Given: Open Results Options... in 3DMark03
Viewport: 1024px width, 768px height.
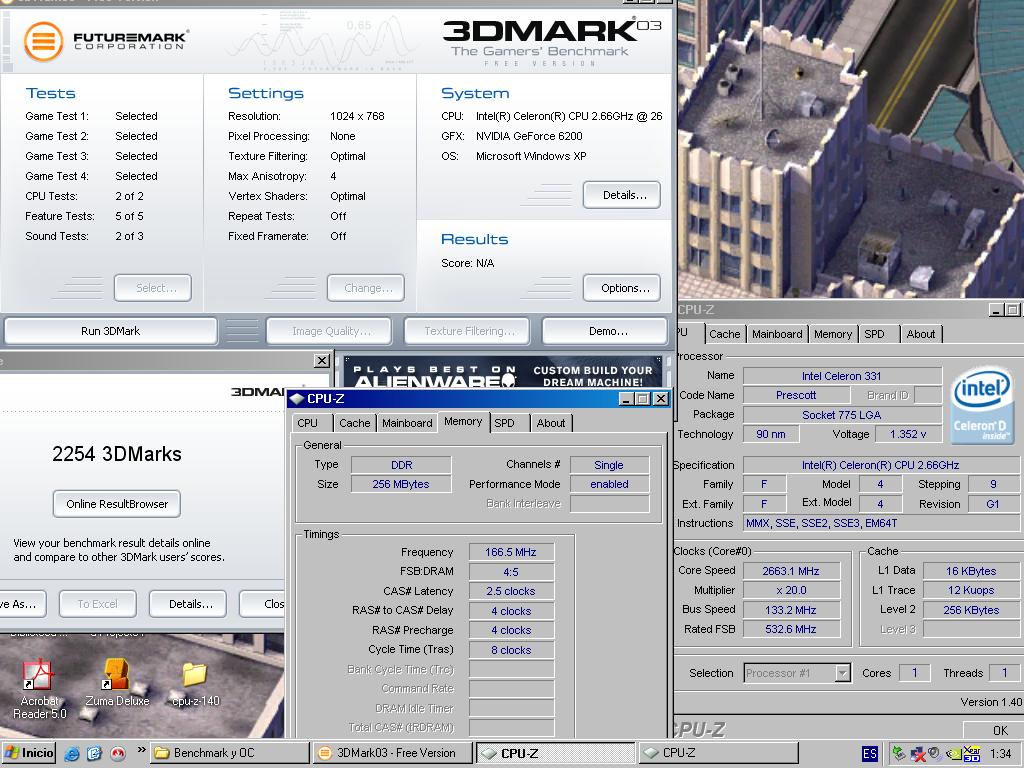Looking at the screenshot, I should click(x=622, y=288).
